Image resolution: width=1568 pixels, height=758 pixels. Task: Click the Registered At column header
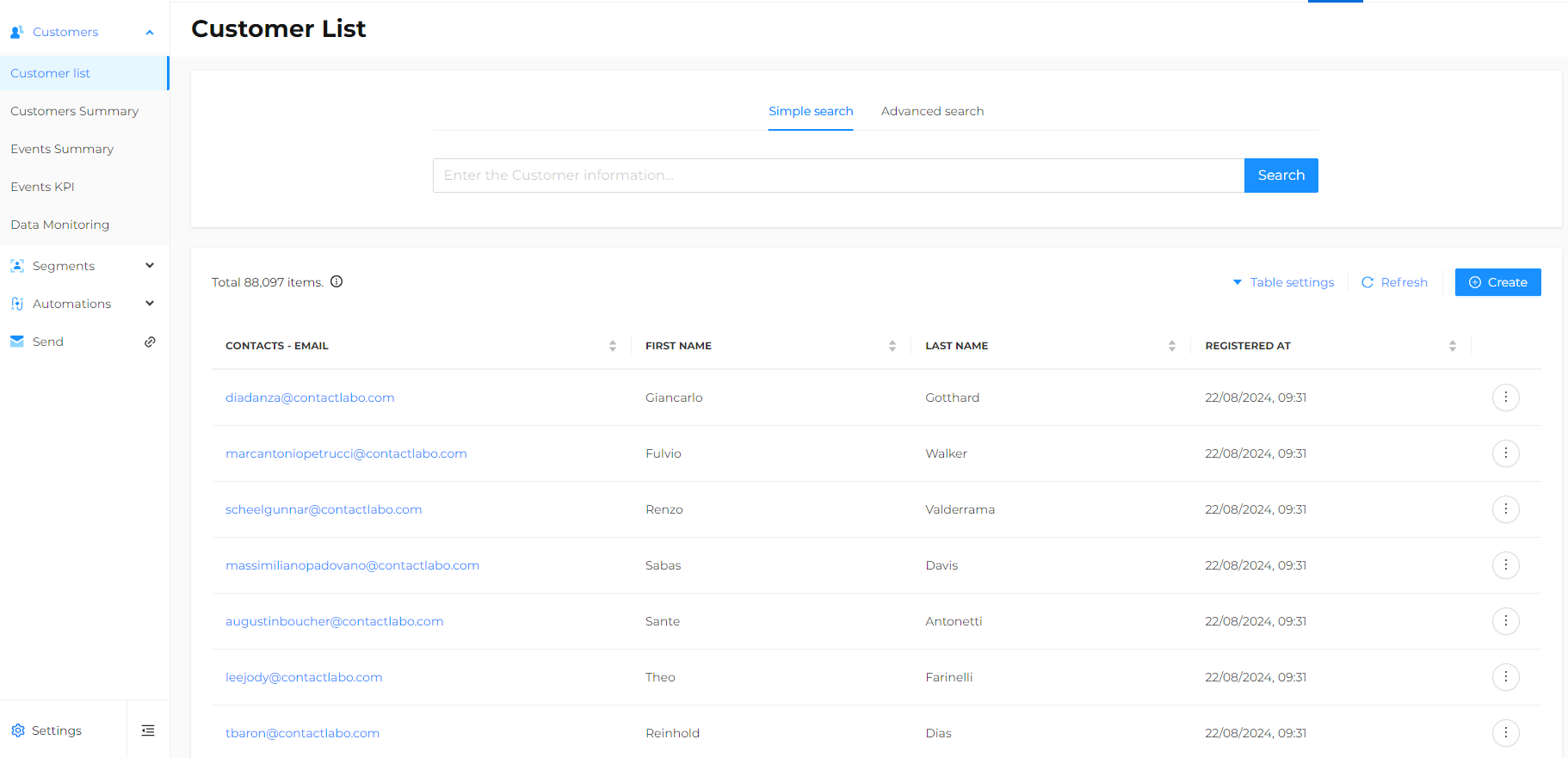coord(1248,346)
